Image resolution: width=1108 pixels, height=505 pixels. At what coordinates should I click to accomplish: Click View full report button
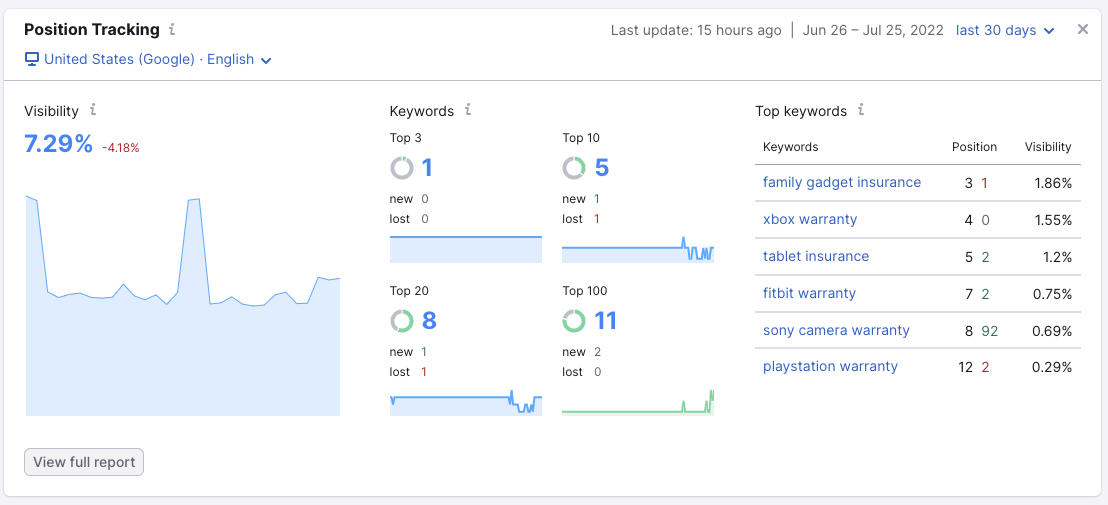[x=84, y=462]
